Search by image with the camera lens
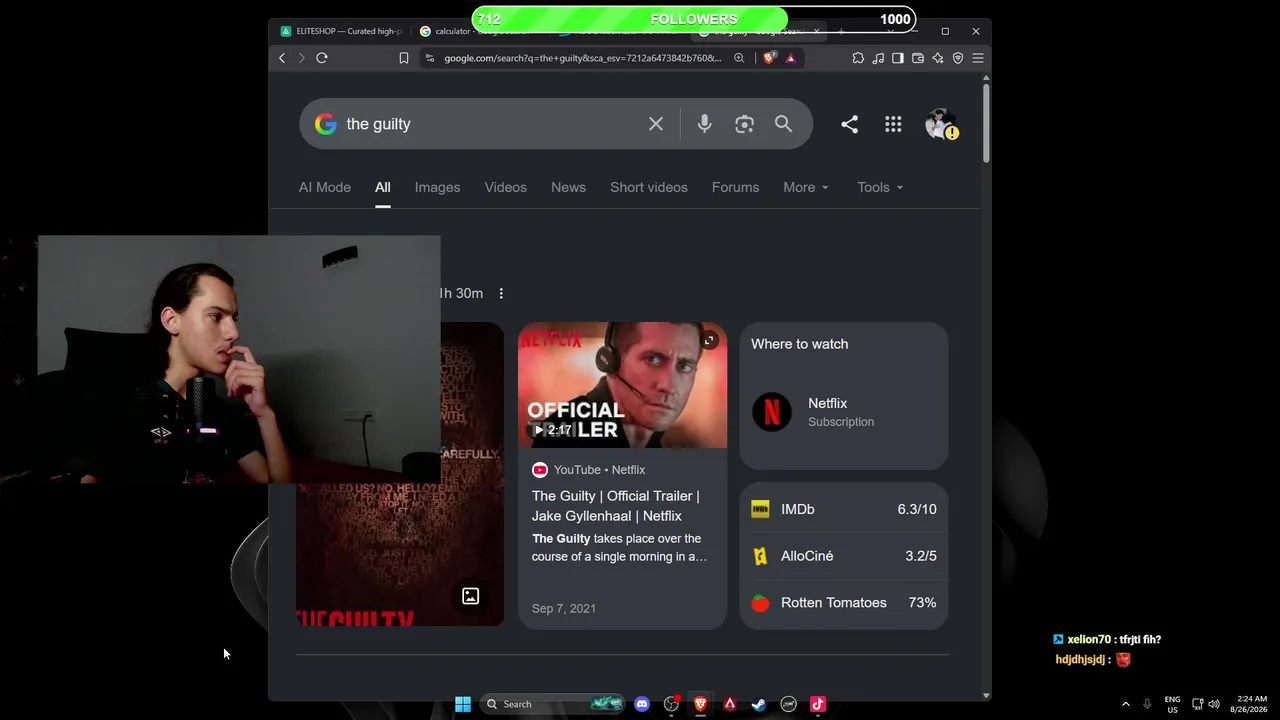This screenshot has height=720, width=1280. click(x=744, y=124)
